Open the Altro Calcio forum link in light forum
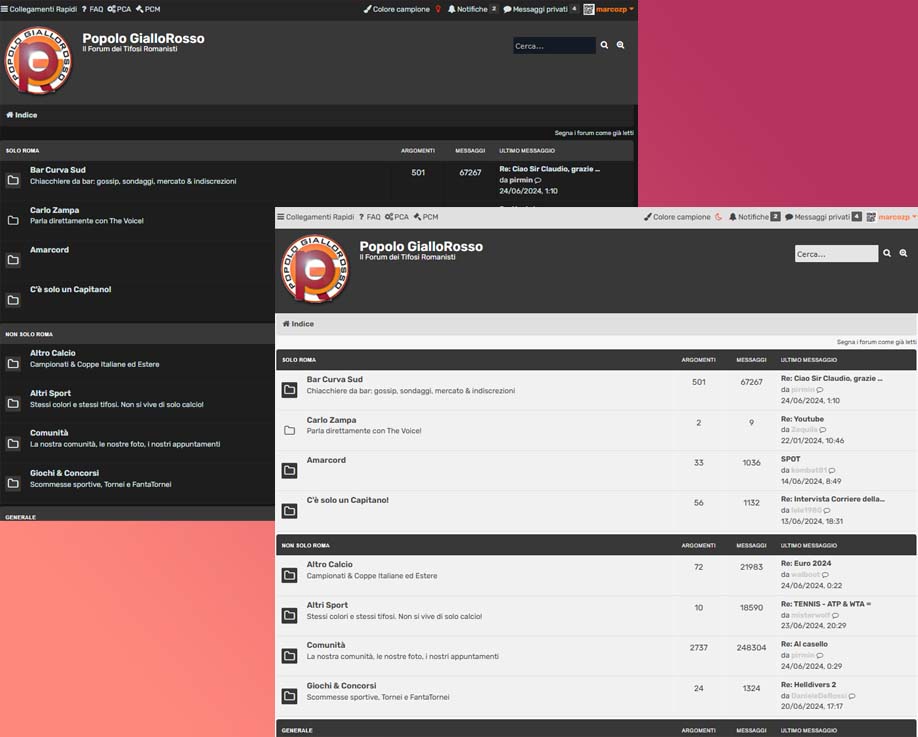 tap(329, 564)
